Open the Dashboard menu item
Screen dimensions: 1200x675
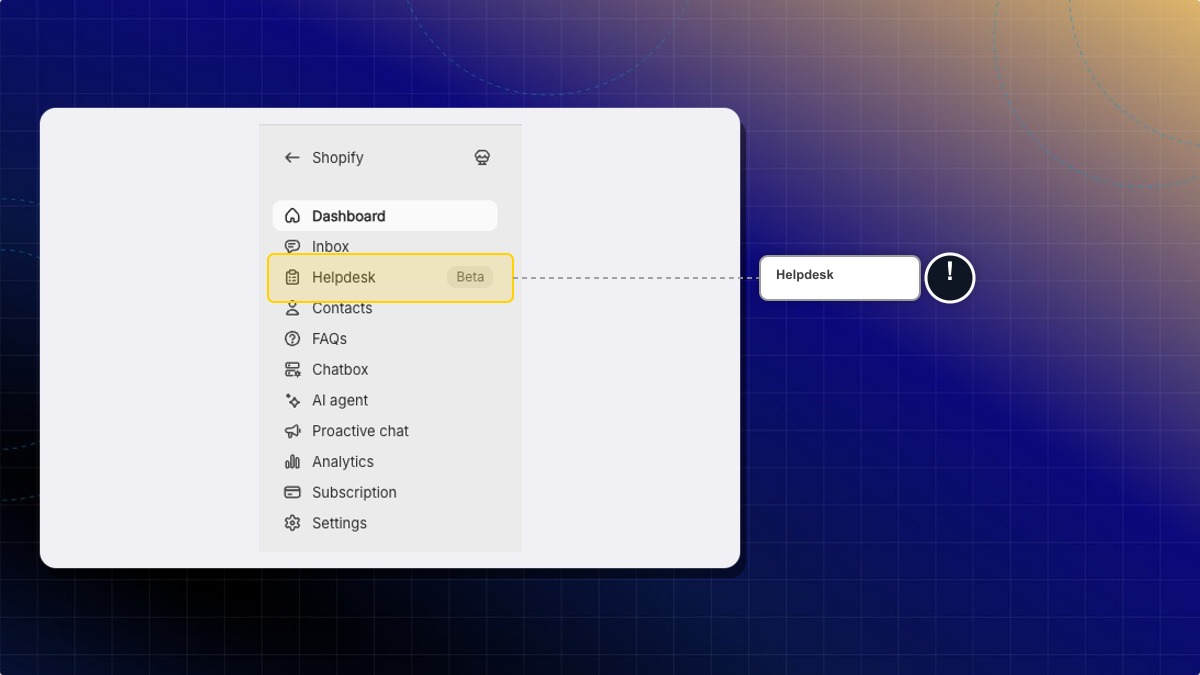385,216
